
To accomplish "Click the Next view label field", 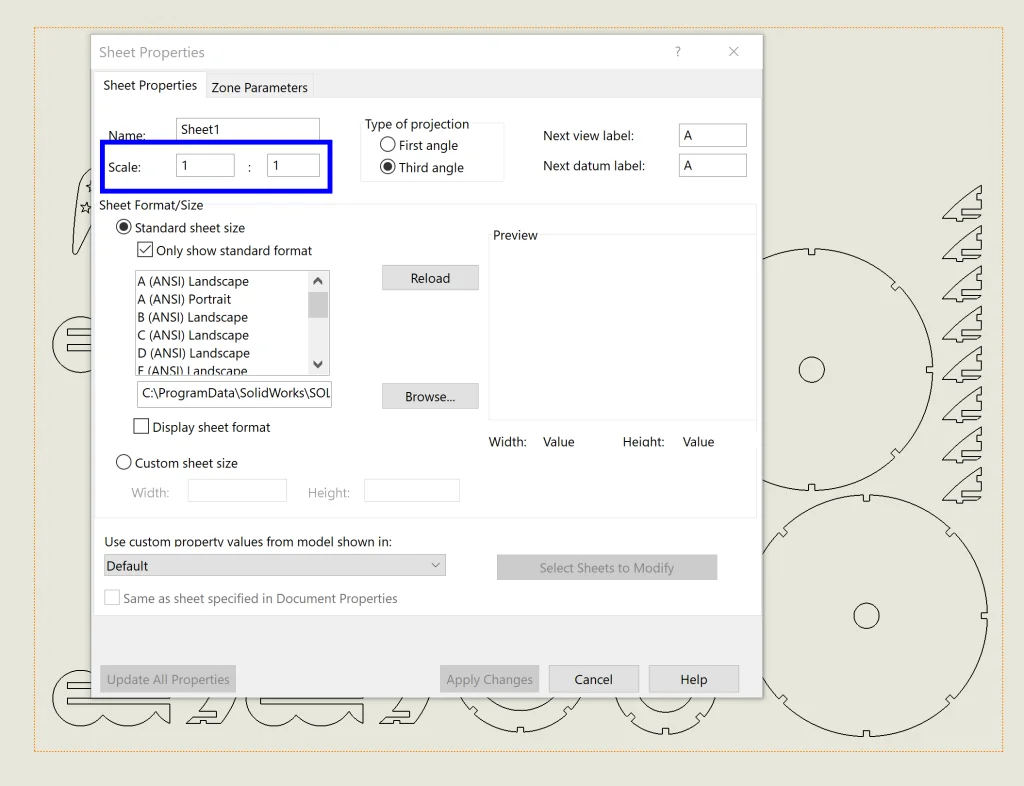I will click(x=712, y=135).
